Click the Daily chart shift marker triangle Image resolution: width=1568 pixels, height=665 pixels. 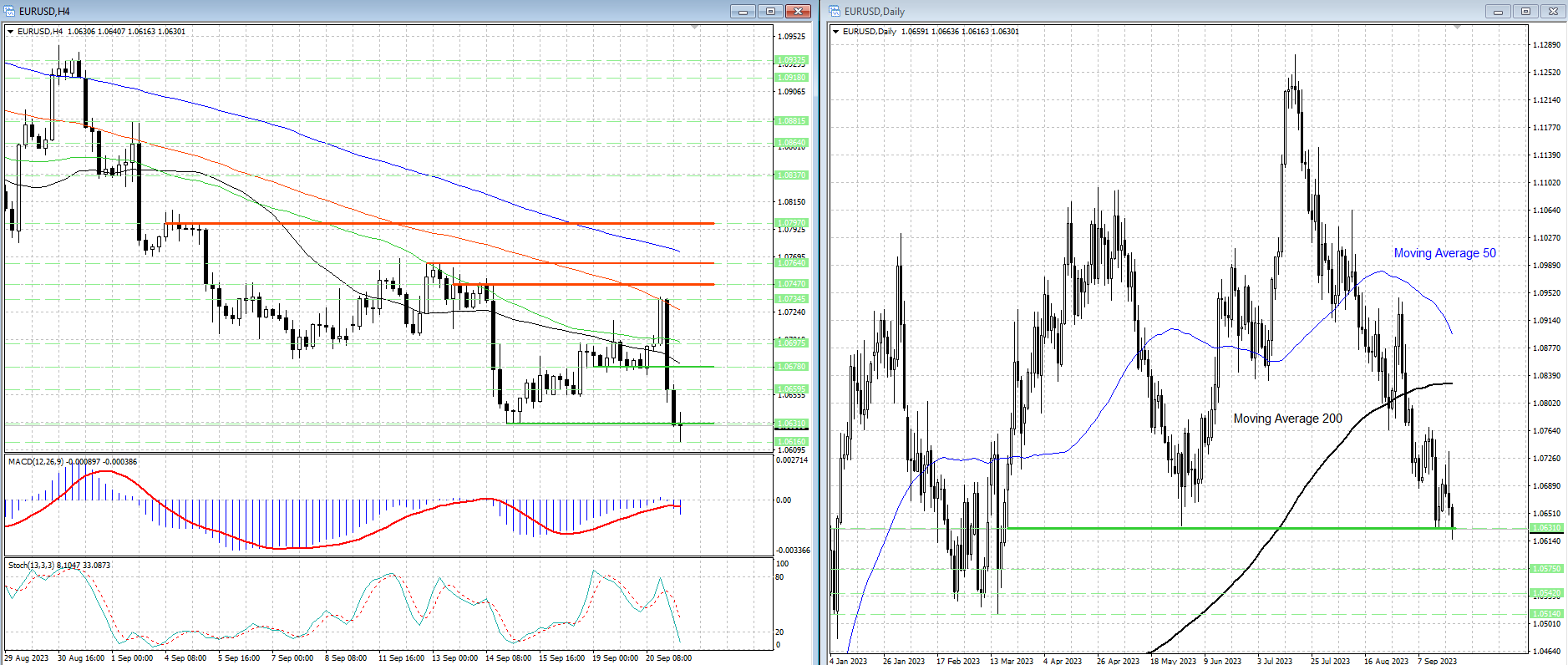(1457, 28)
